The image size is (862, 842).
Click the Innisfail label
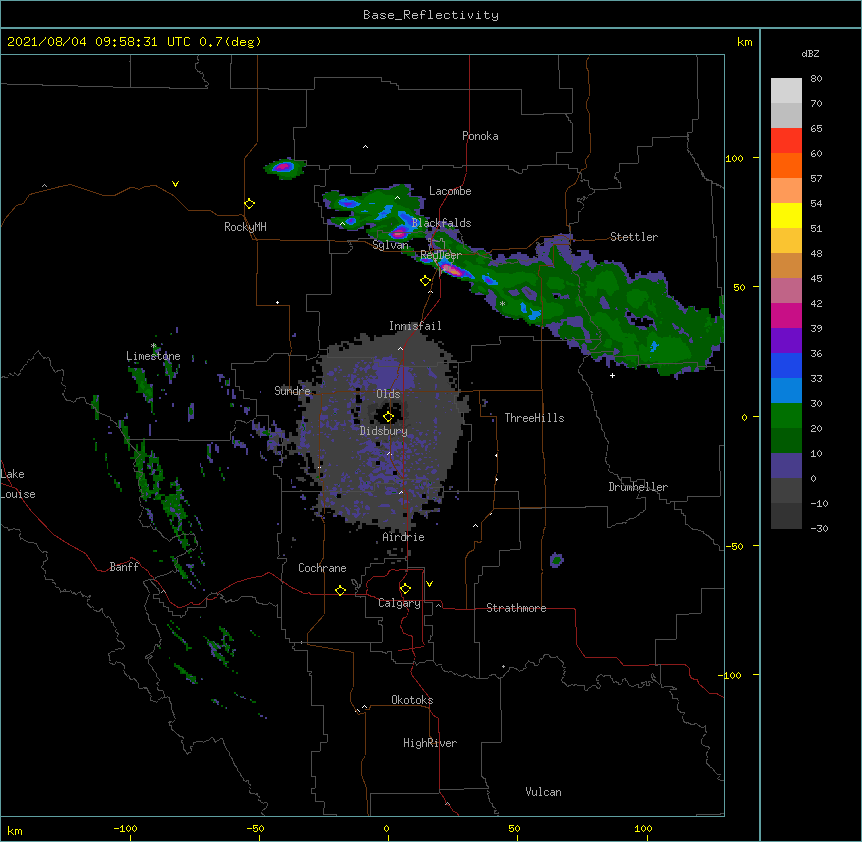tap(415, 326)
